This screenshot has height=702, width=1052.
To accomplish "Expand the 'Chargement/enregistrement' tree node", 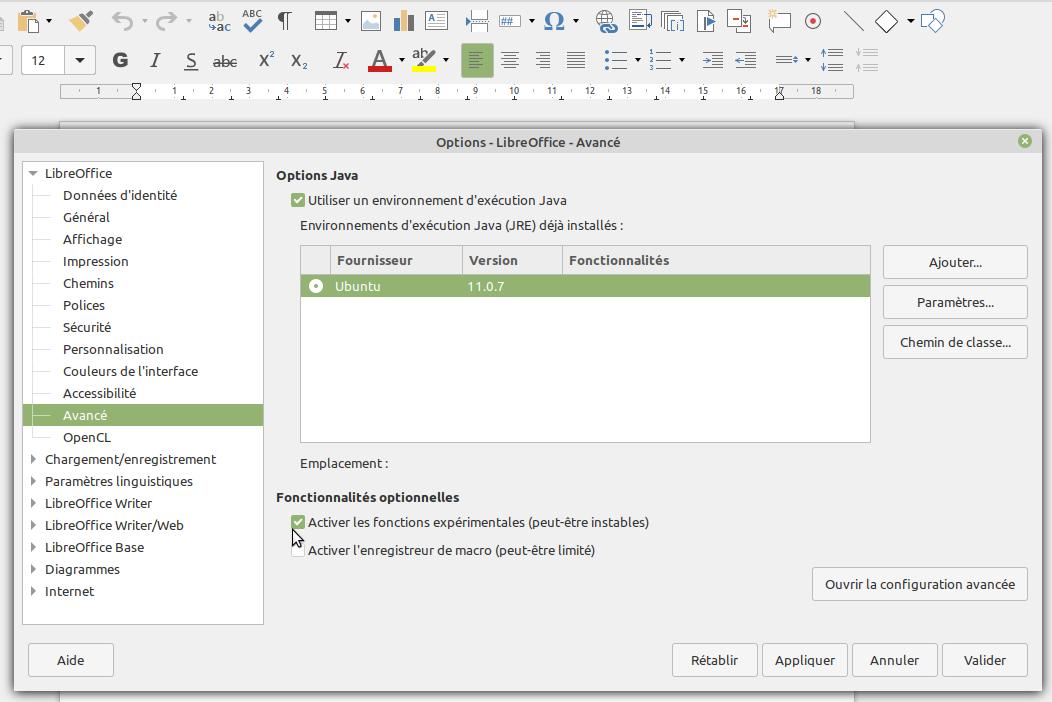I will [x=34, y=460].
